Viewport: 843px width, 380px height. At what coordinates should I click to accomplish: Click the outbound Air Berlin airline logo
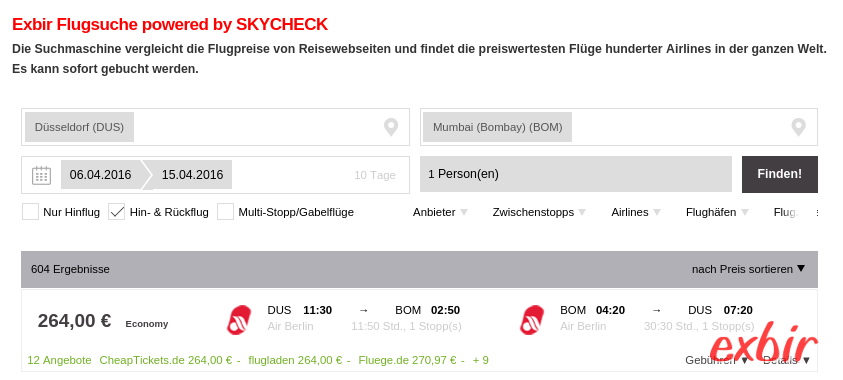coord(239,320)
